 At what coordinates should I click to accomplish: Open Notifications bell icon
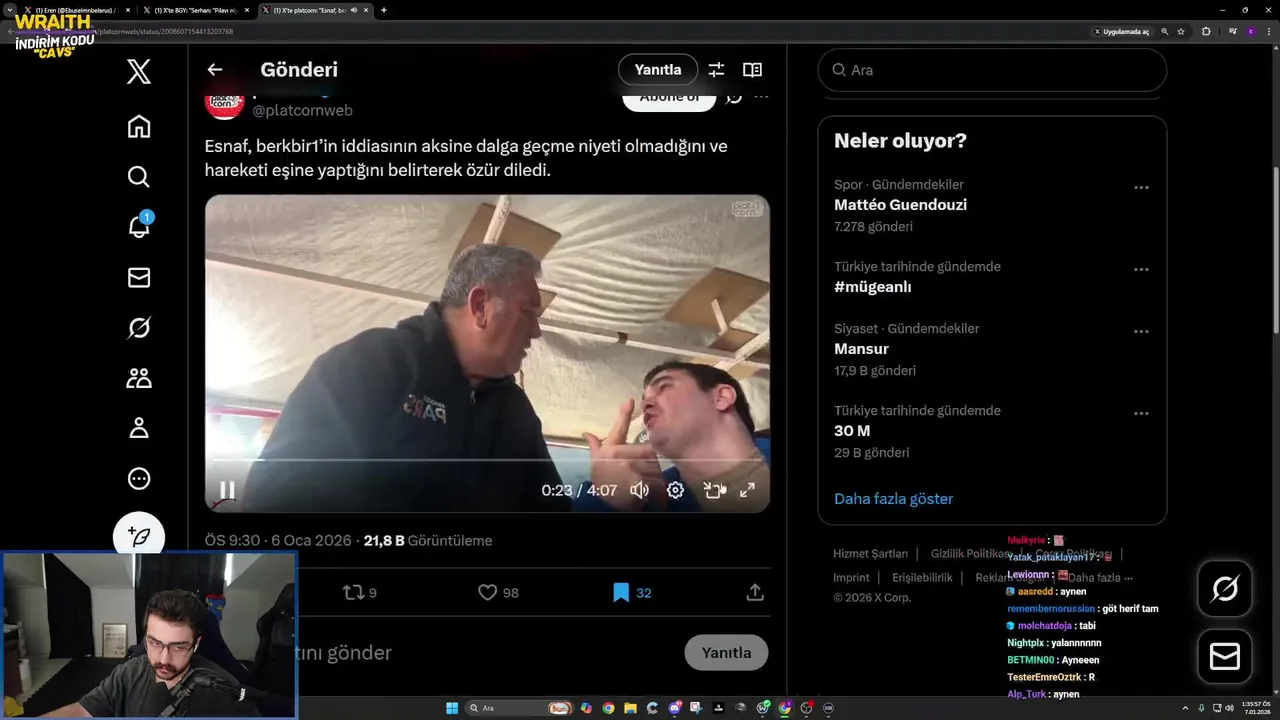point(139,226)
